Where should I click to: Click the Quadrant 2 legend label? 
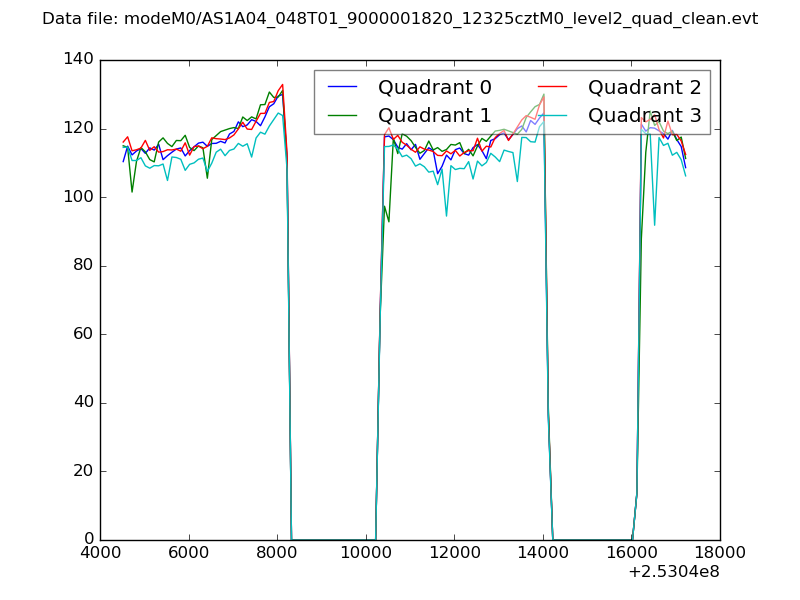(644, 88)
